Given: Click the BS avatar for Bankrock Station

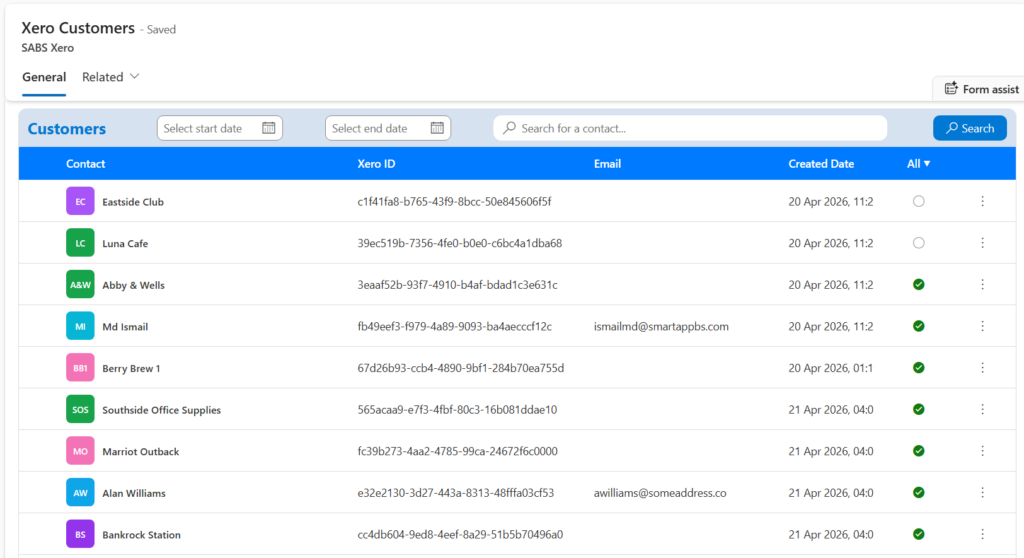Looking at the screenshot, I should (x=80, y=534).
